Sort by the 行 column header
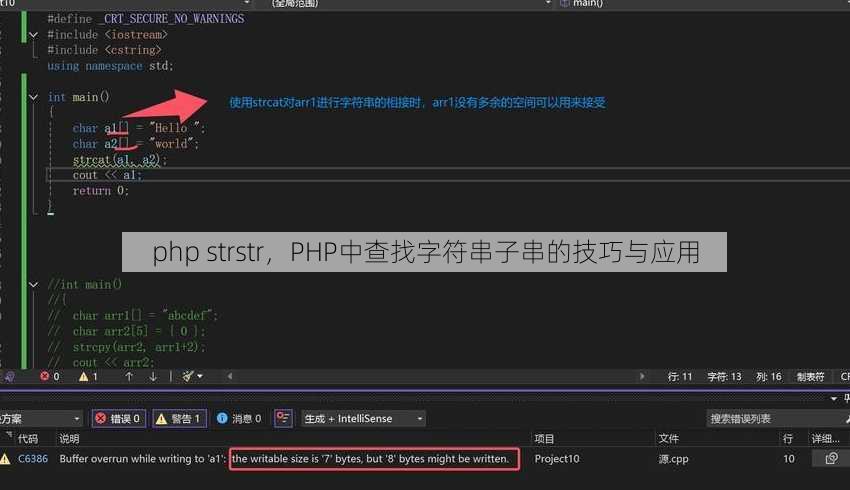The image size is (850, 490). point(788,439)
